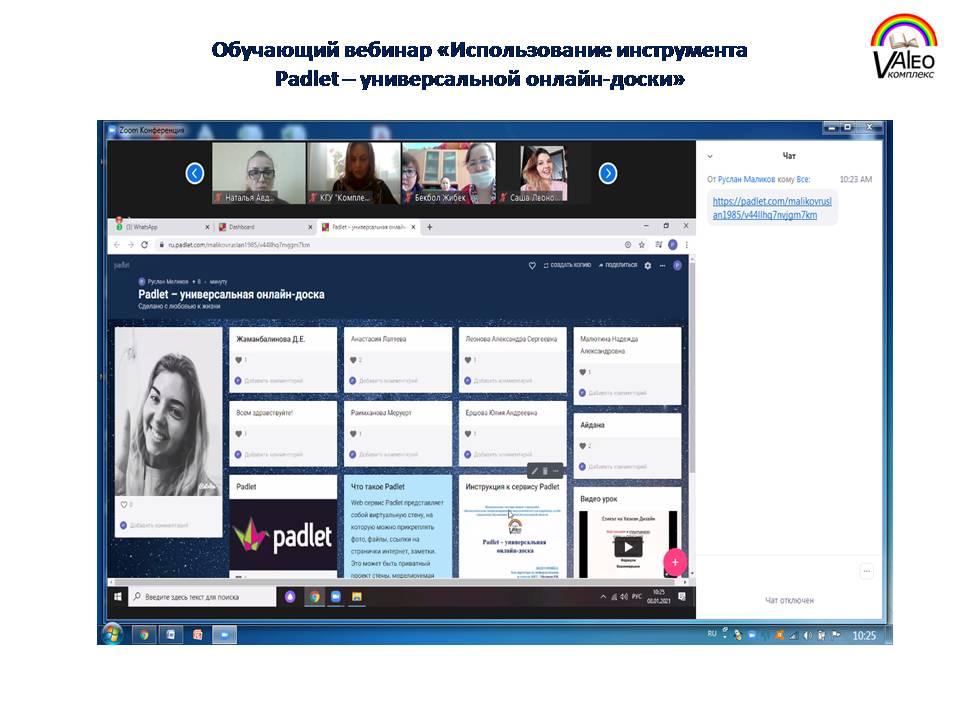Like the padlet with heart icon in header
Viewport: 960px width, 720px height.
532,266
